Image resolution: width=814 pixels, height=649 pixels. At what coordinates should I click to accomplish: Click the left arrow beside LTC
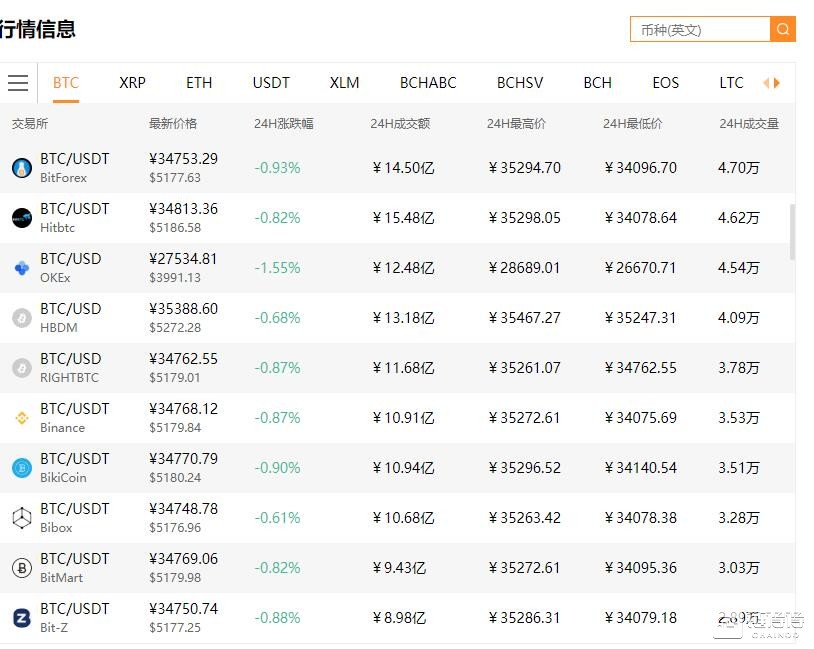(x=764, y=83)
